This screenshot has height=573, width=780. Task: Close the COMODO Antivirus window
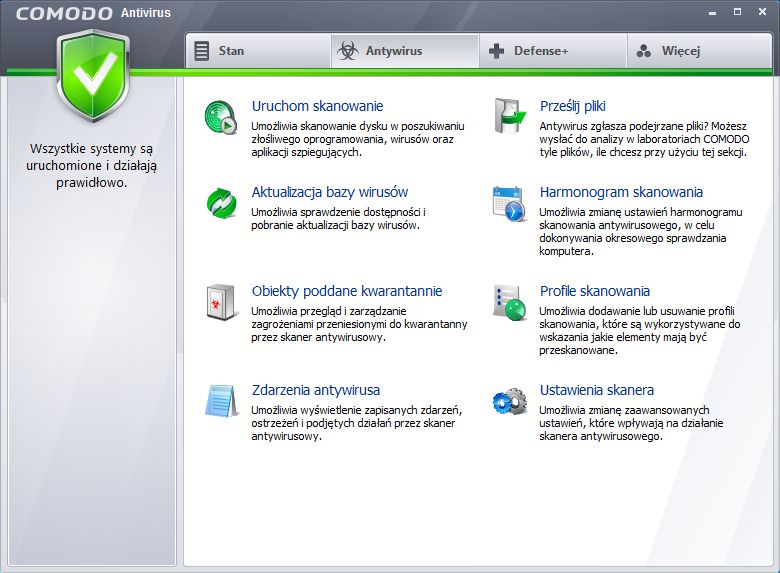coord(762,12)
